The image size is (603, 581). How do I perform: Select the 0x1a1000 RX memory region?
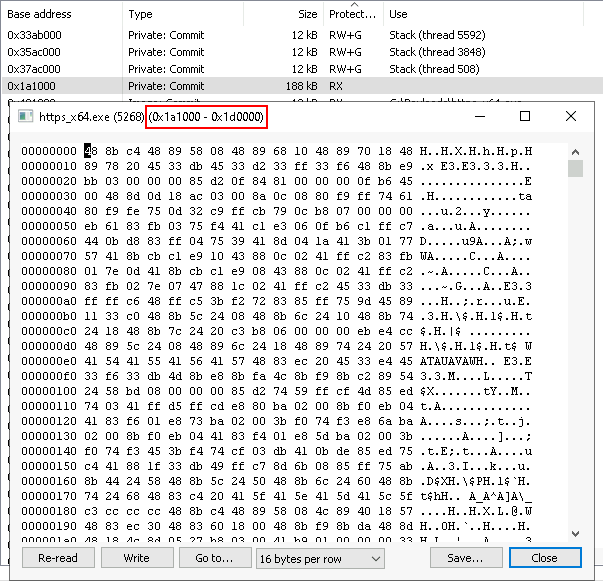(60, 86)
